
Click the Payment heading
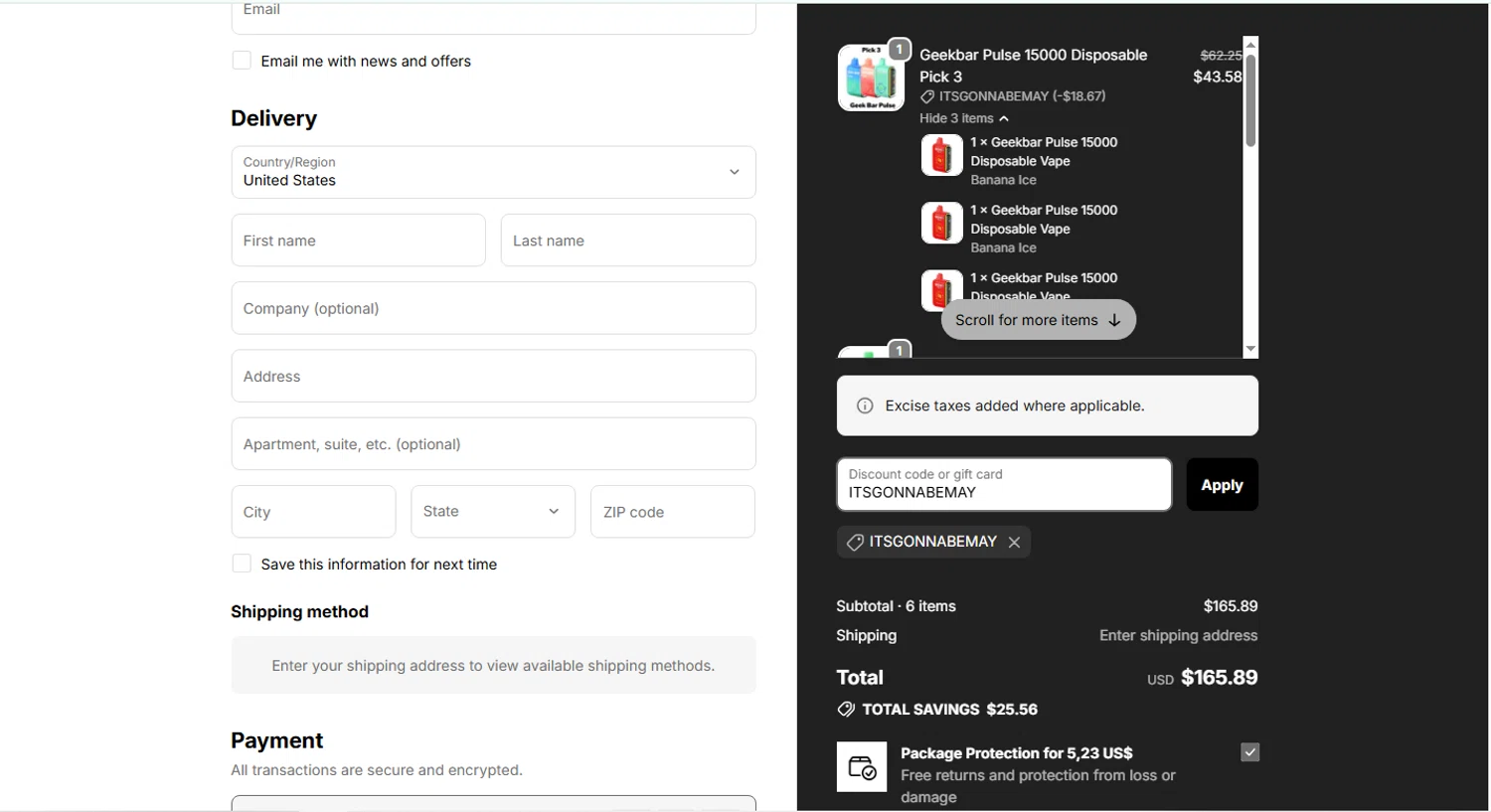[x=277, y=740]
